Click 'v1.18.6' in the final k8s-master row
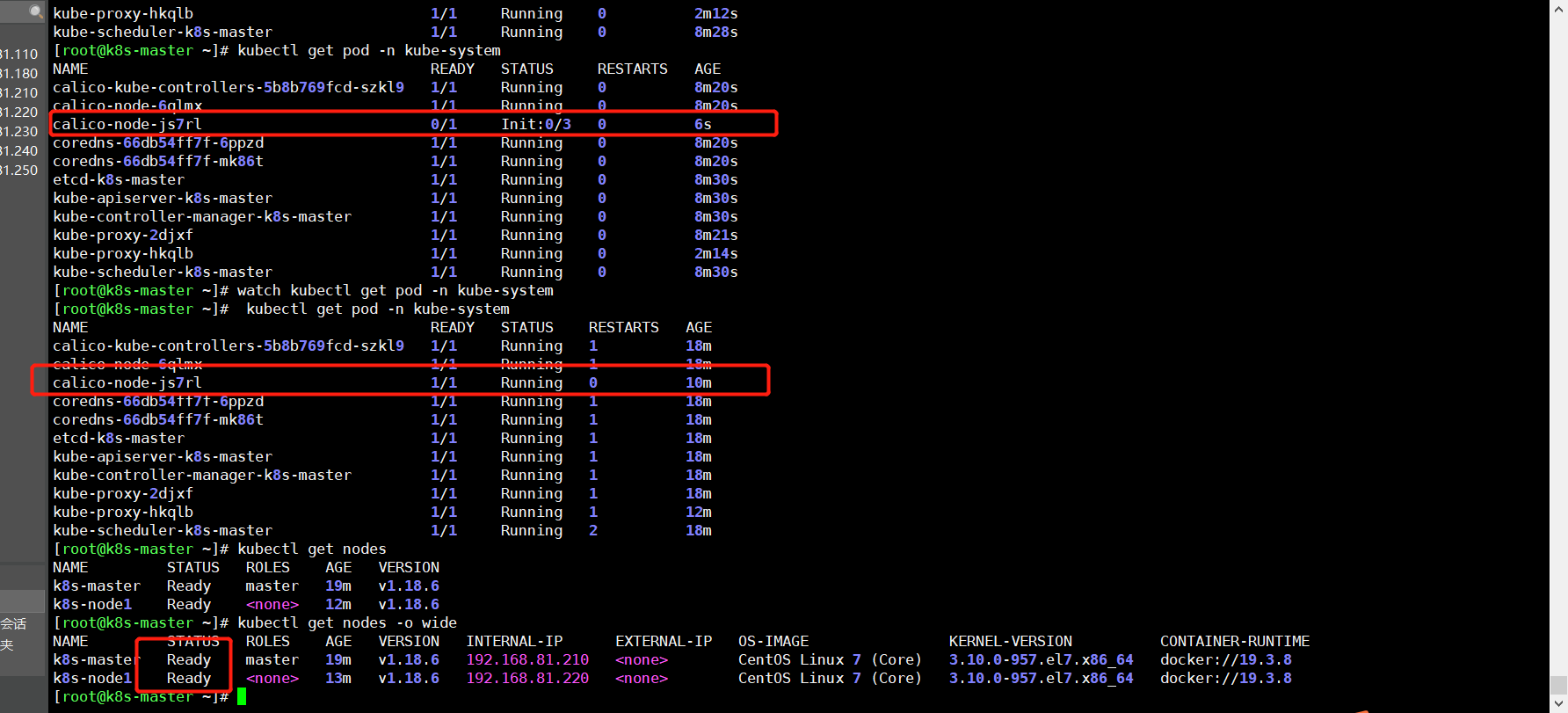This screenshot has height=713, width=1568. pos(409,659)
